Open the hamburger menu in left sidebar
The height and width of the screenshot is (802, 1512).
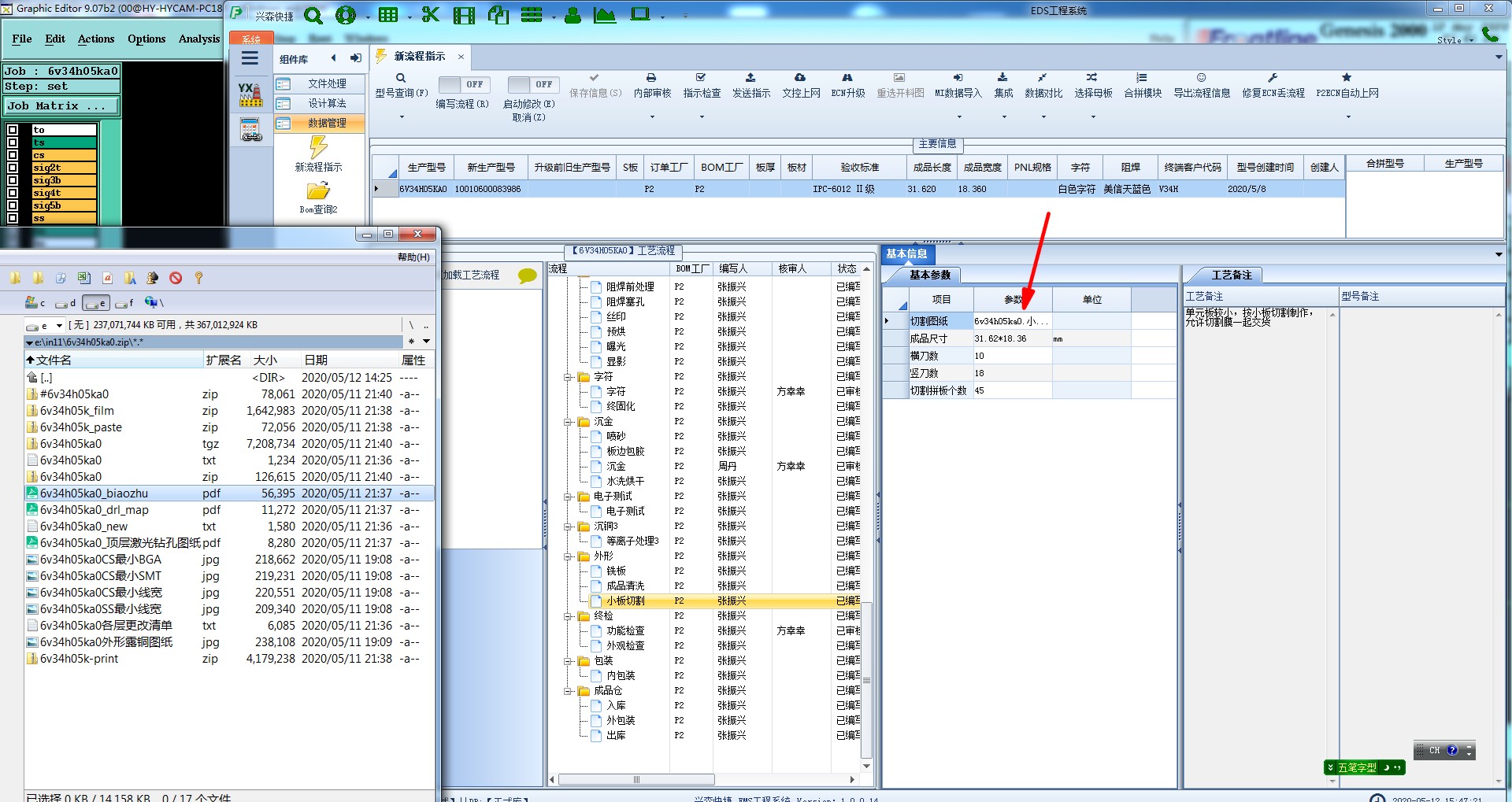pyautogui.click(x=250, y=58)
